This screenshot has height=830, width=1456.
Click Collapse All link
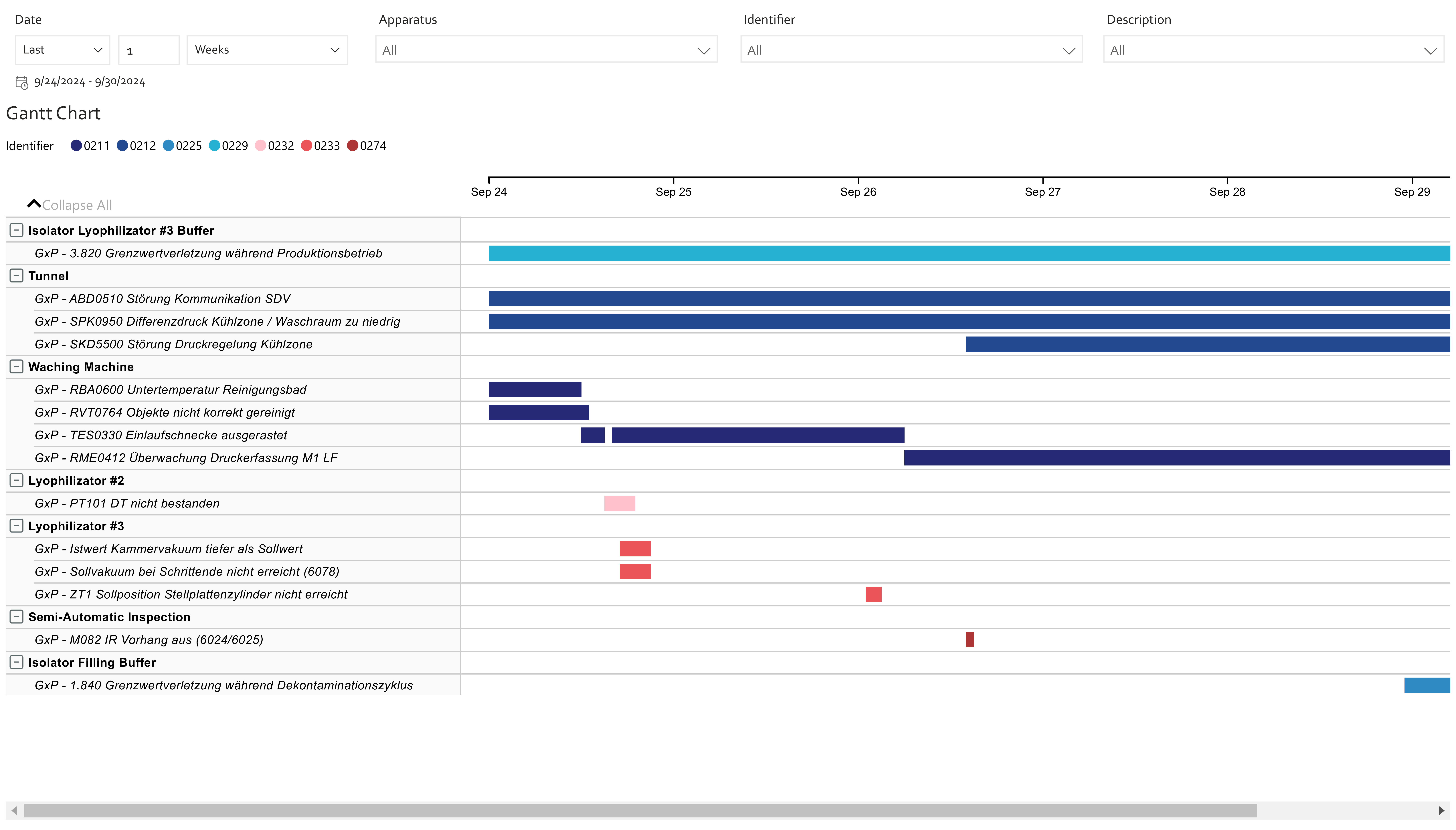pos(77,205)
